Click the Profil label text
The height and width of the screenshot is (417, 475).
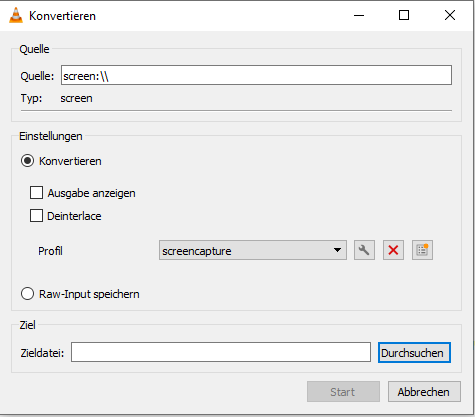pos(50,251)
